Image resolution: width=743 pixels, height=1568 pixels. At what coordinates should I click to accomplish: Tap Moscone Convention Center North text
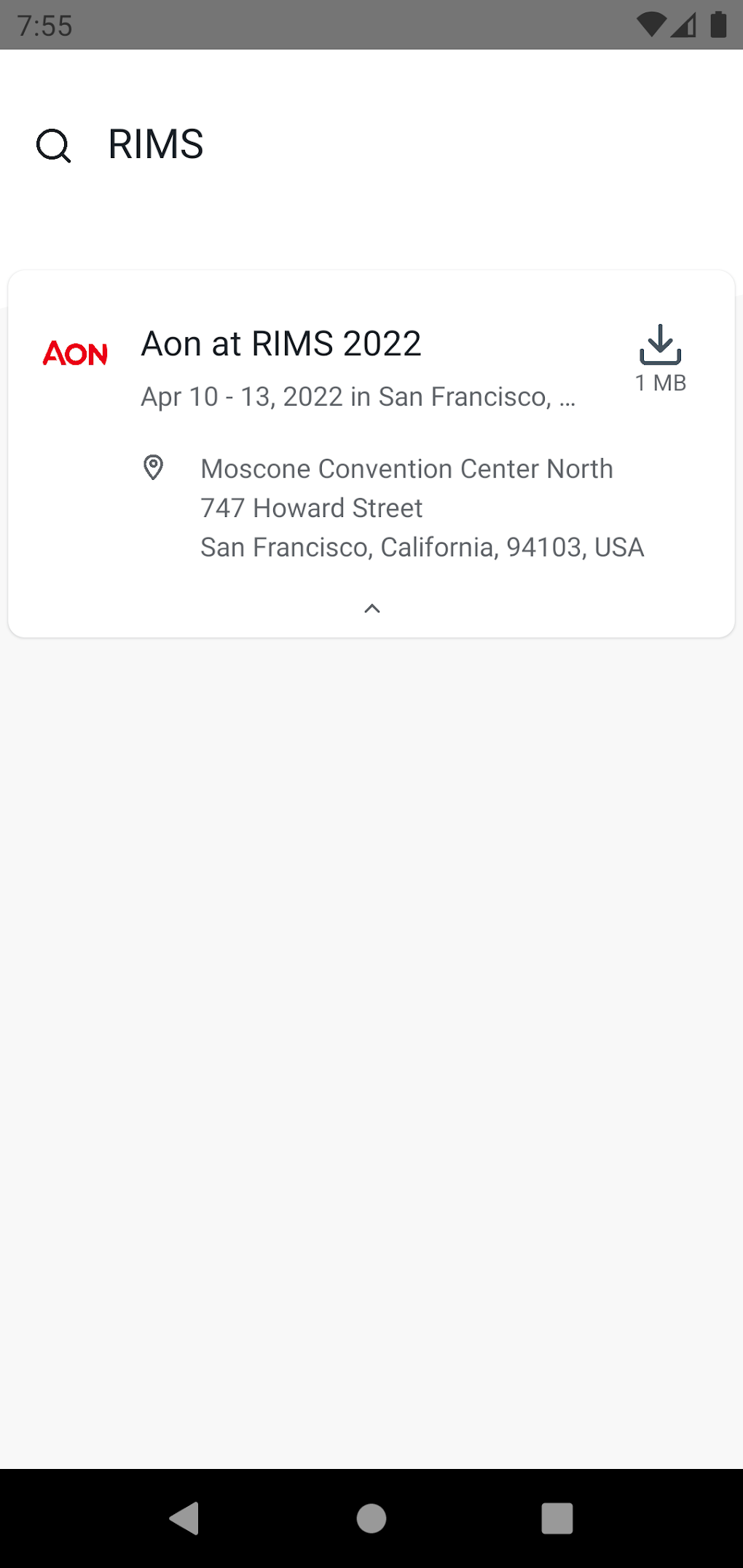coord(406,469)
